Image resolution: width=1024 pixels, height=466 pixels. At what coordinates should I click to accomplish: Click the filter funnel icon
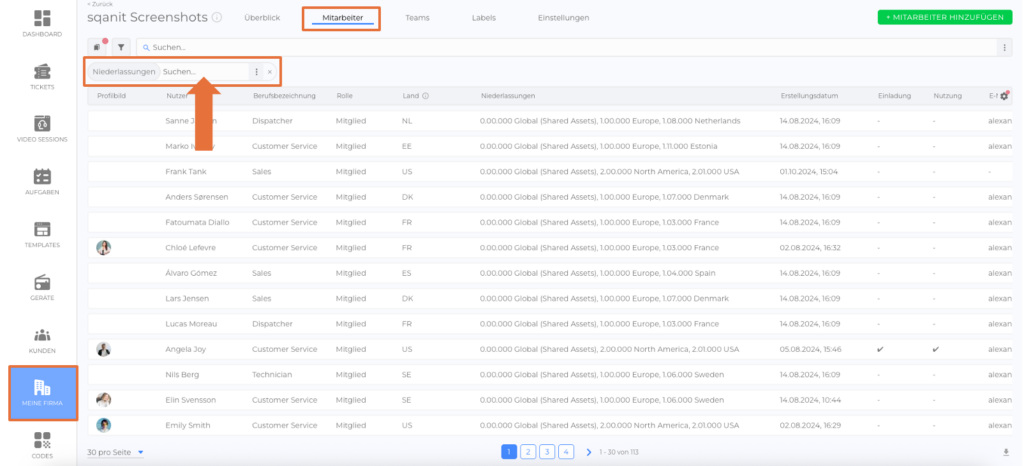point(121,47)
